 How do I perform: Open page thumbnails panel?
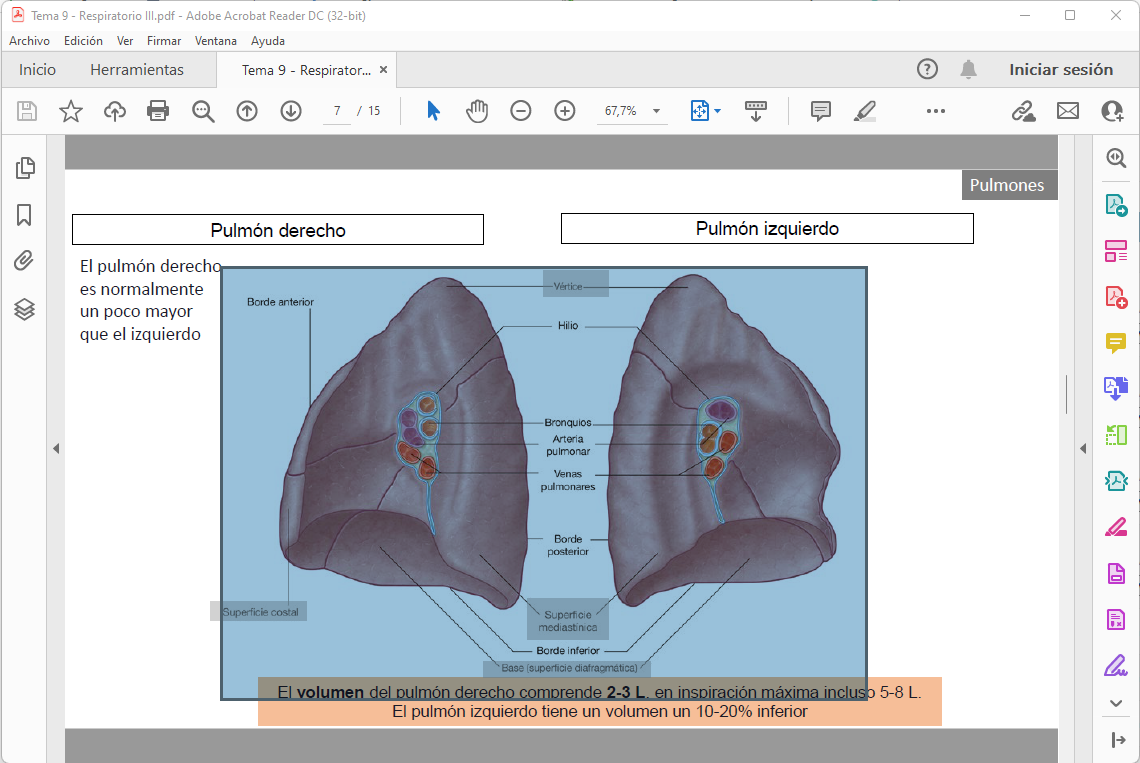[25, 168]
